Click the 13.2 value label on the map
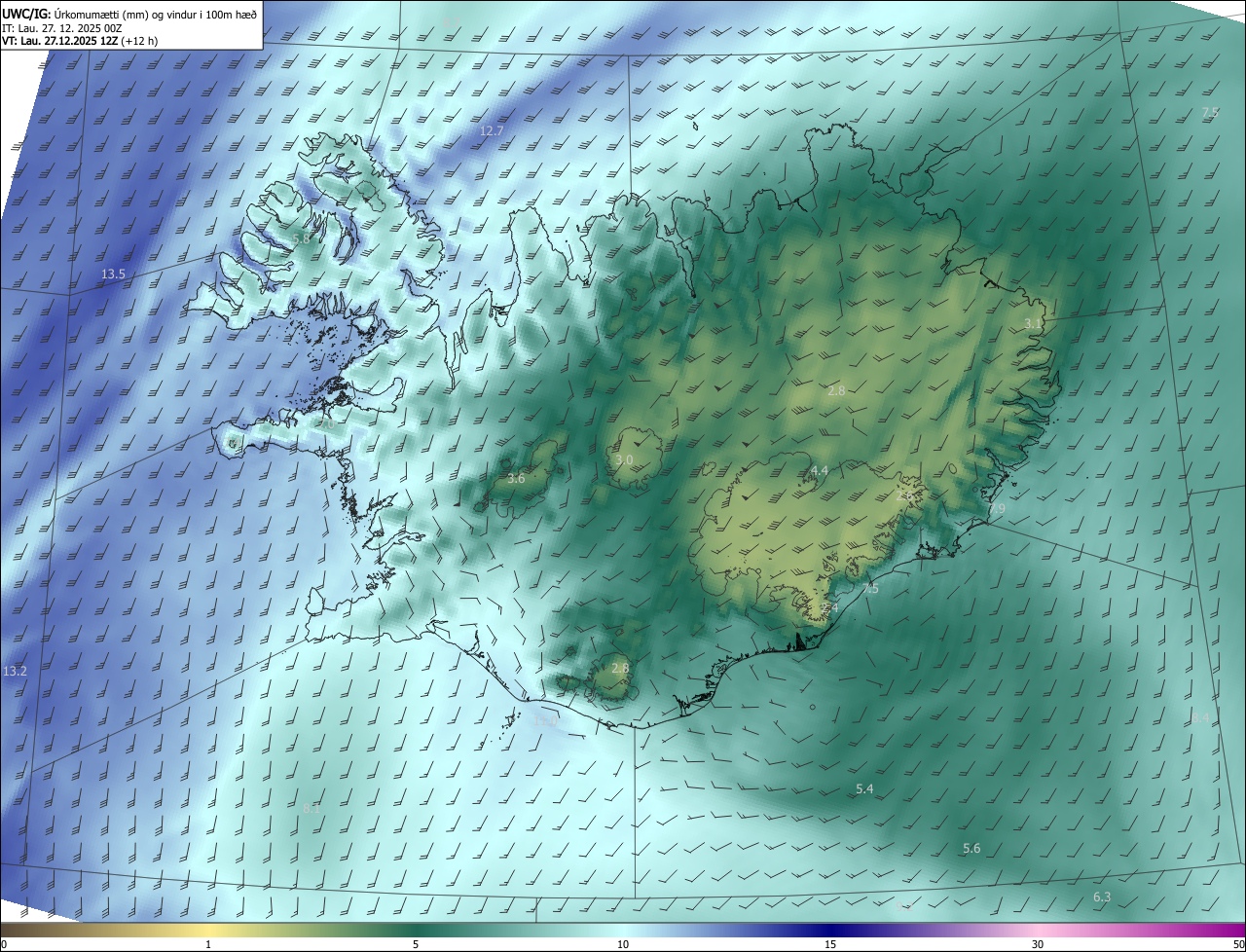The image size is (1246, 952). [x=15, y=672]
